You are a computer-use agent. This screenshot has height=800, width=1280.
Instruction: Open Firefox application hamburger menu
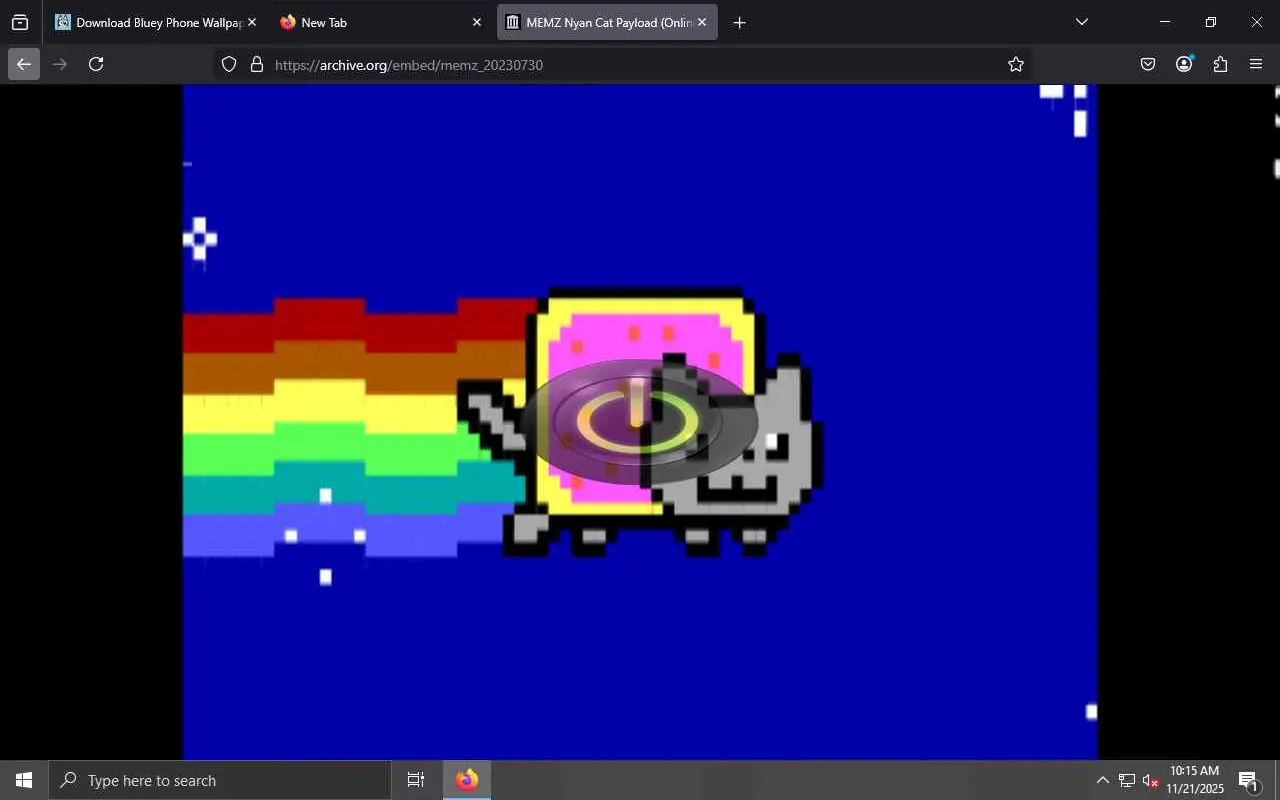coord(1256,64)
